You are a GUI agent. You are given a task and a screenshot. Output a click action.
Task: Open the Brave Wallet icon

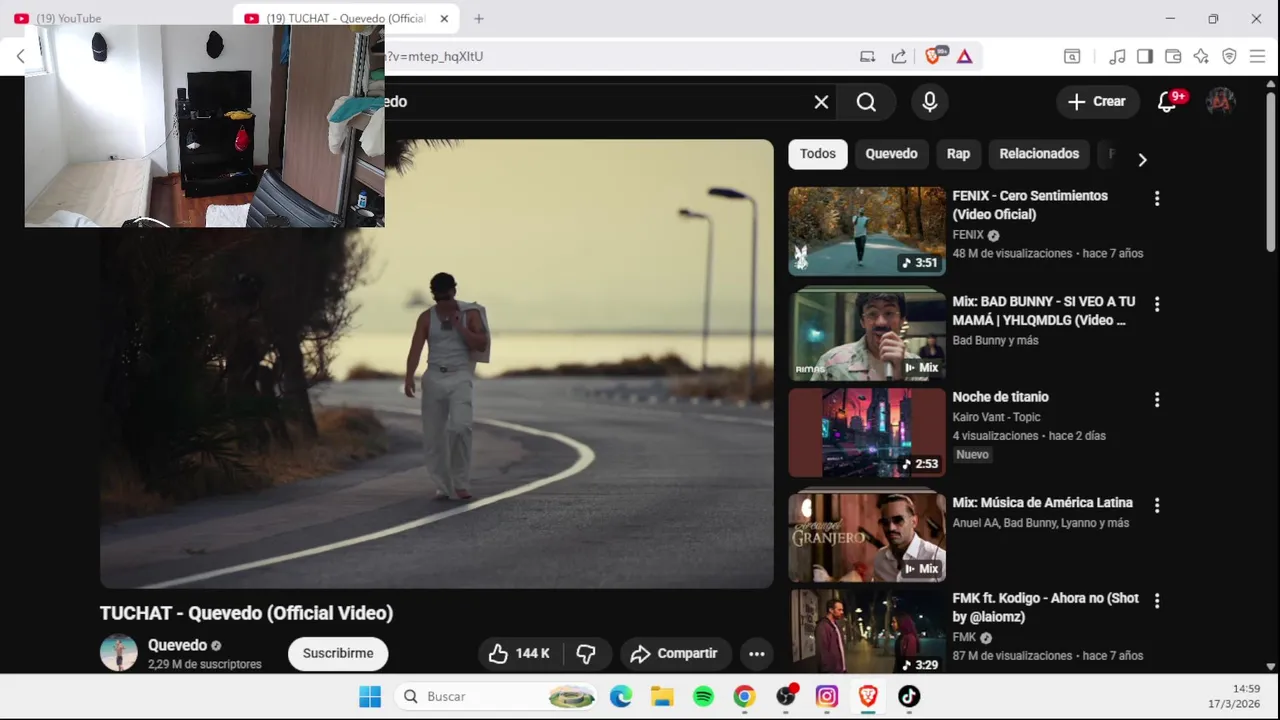[1173, 56]
